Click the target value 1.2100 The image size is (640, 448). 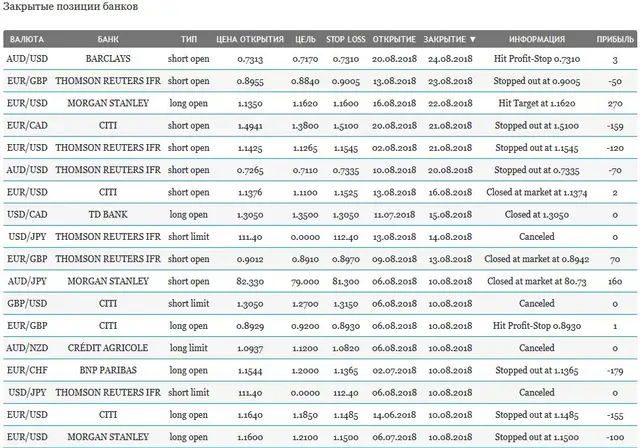click(305, 437)
